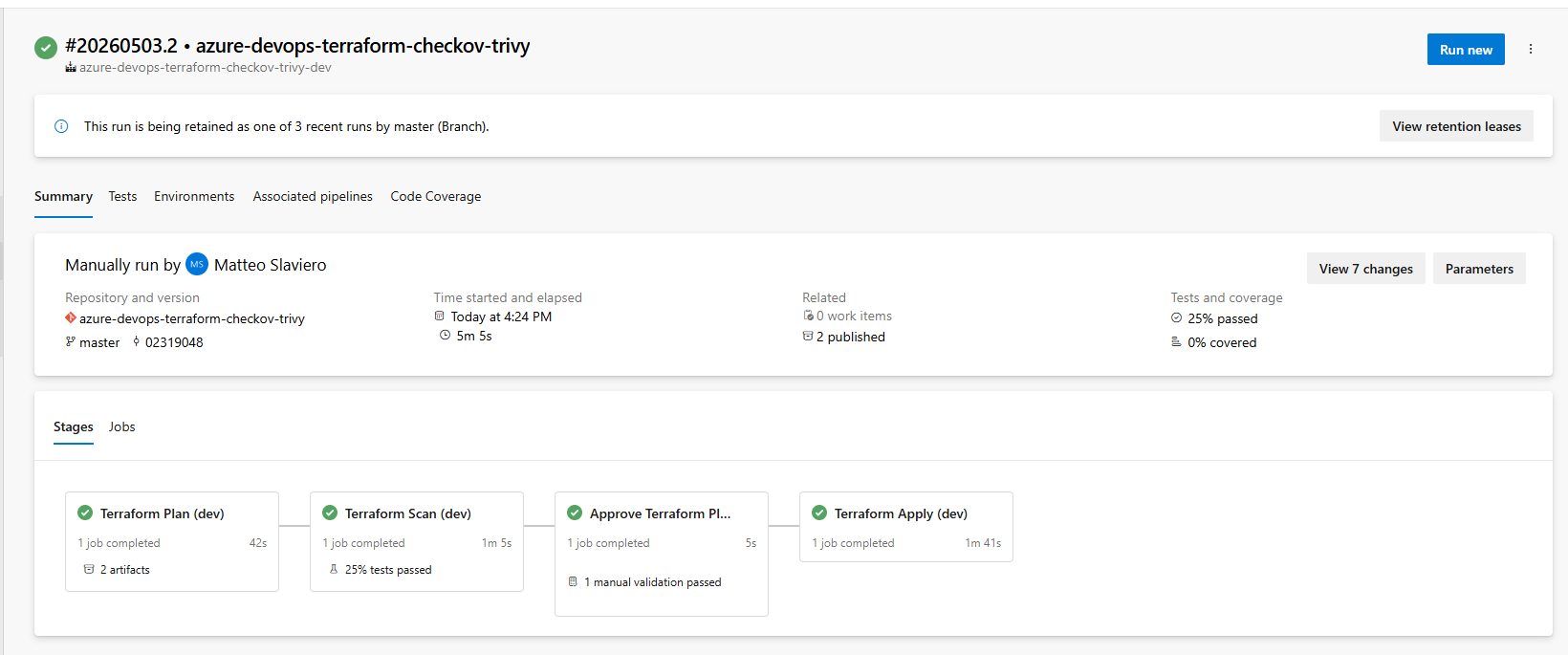Select the Jobs tab
Screen dimensions: 1568x655
(122, 426)
